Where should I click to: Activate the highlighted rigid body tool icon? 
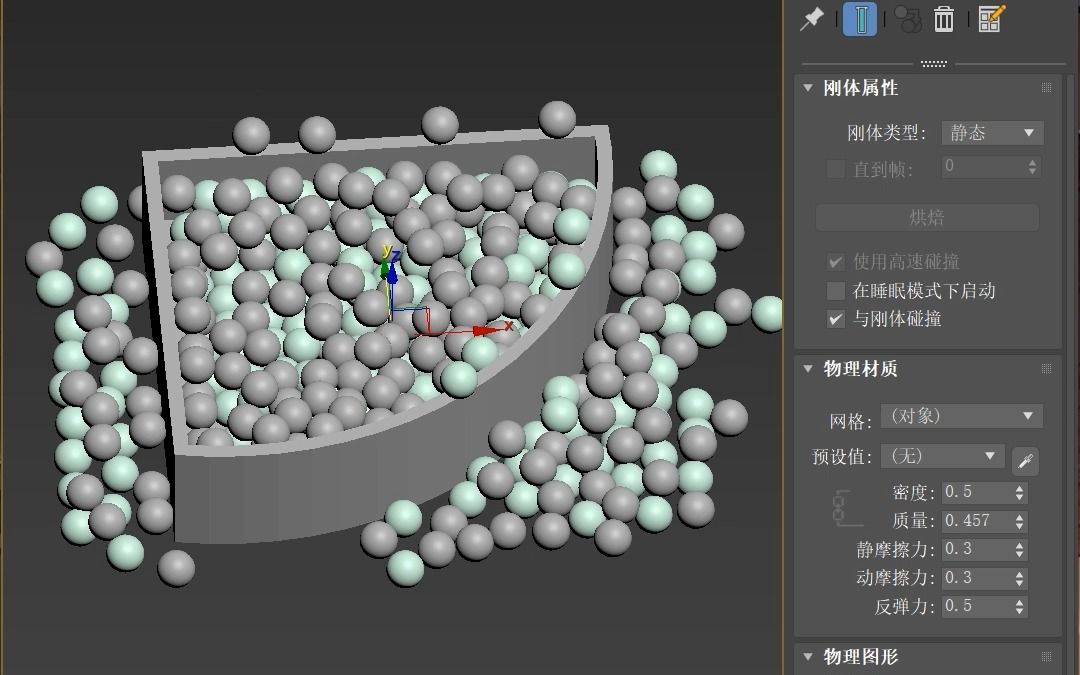coord(860,18)
